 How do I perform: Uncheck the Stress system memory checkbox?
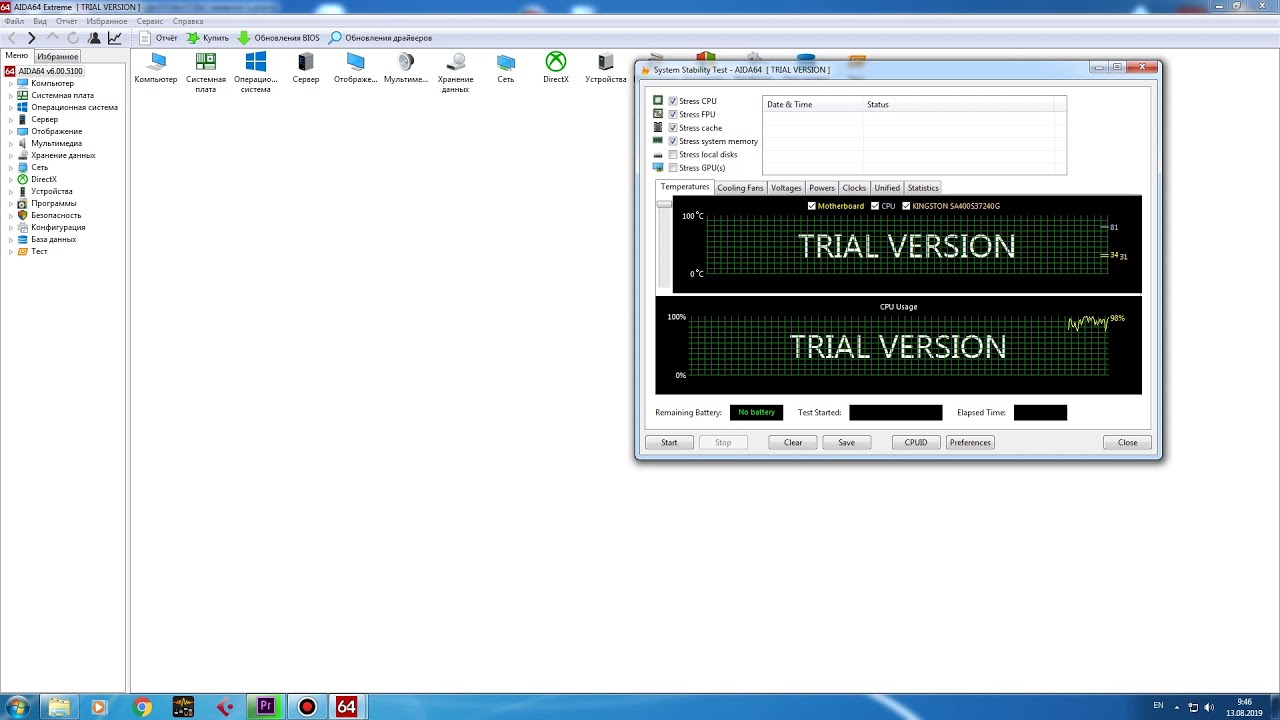(673, 141)
